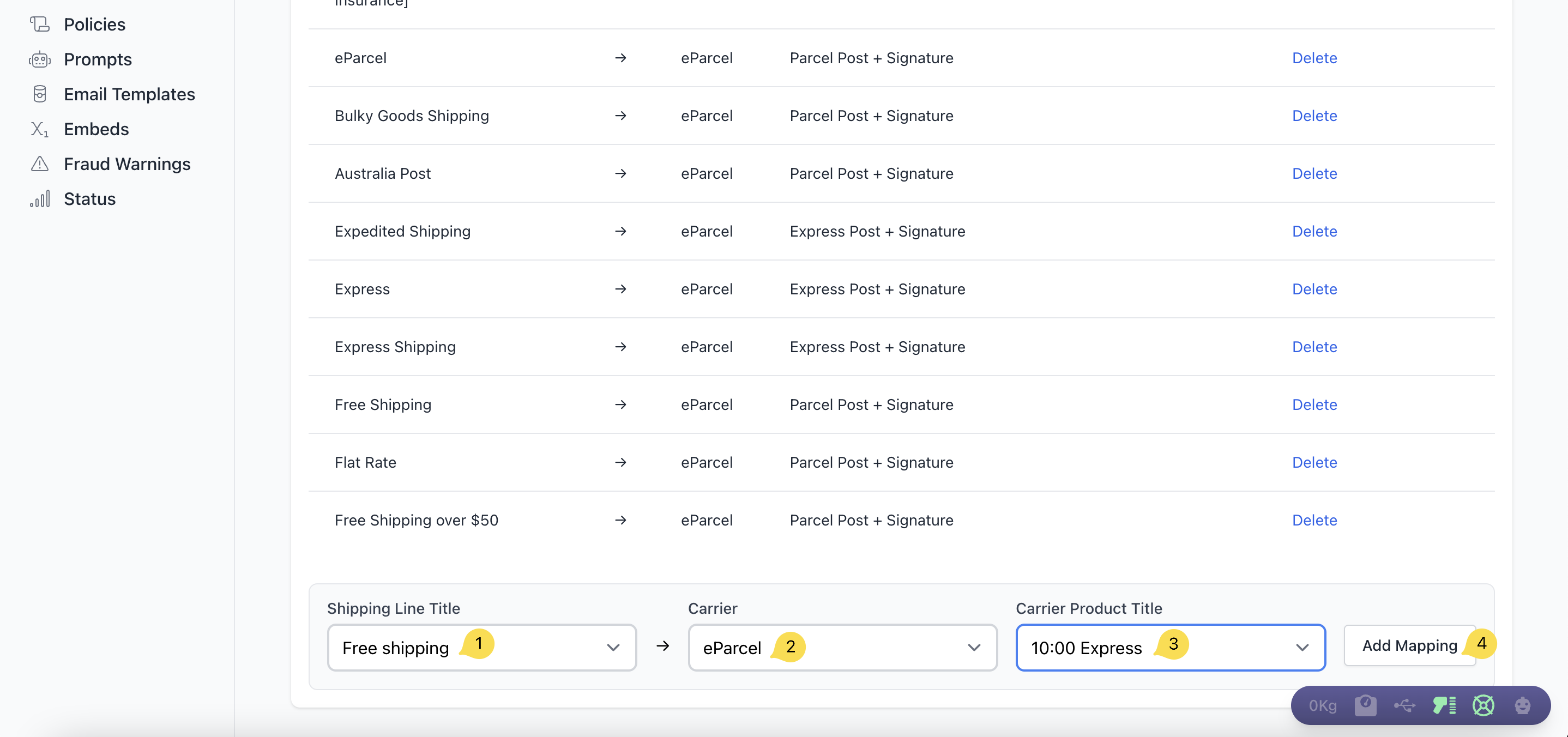Open Policies in the sidebar
This screenshot has width=1568, height=737.
(x=94, y=25)
